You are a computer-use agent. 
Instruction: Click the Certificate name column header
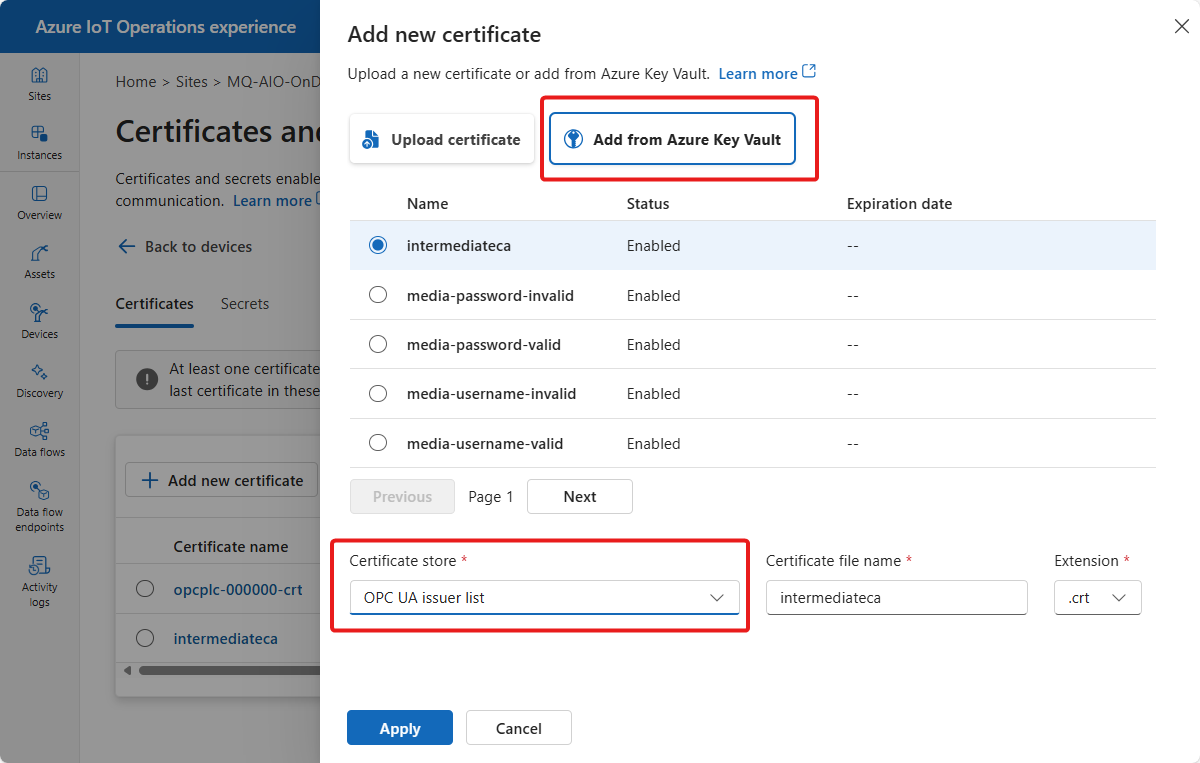(231, 546)
